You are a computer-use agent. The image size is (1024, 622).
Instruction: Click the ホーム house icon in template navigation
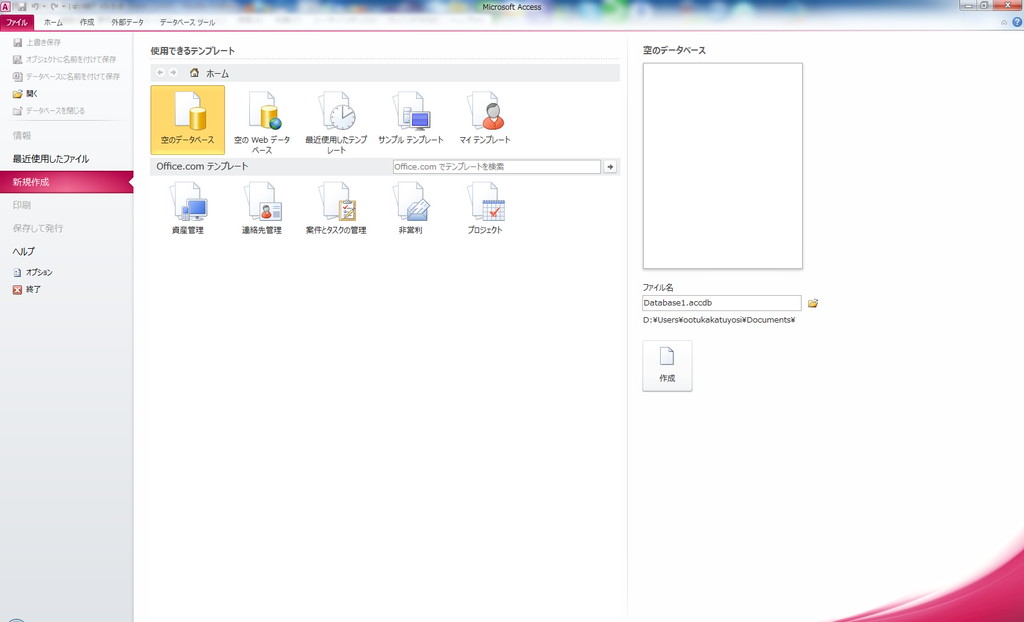coord(194,73)
